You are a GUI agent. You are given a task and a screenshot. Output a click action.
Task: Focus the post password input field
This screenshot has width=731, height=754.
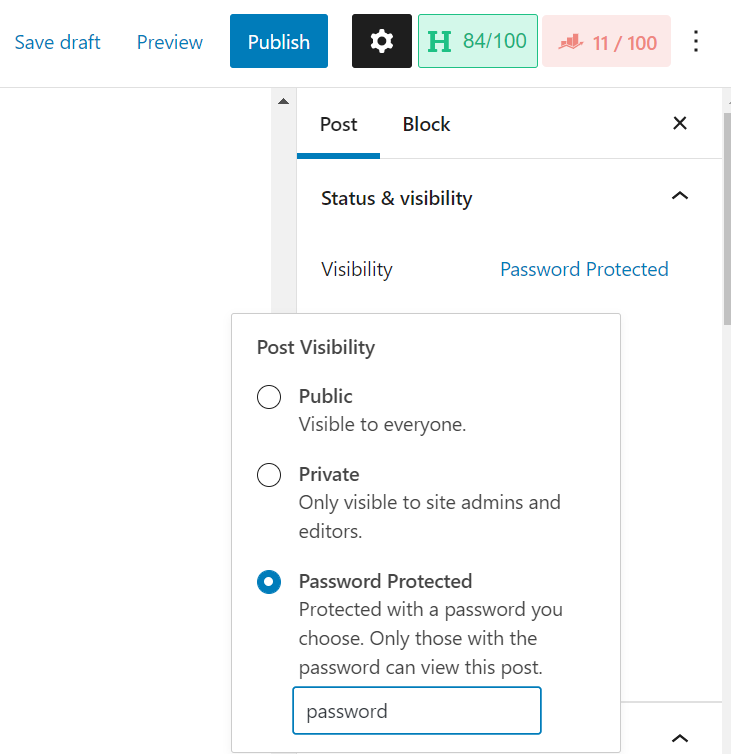(417, 711)
